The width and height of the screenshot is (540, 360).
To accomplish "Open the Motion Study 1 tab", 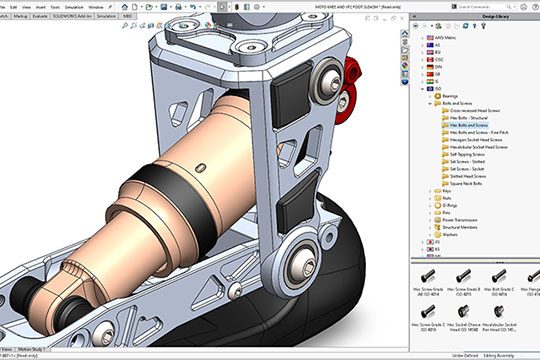I will 31,349.
